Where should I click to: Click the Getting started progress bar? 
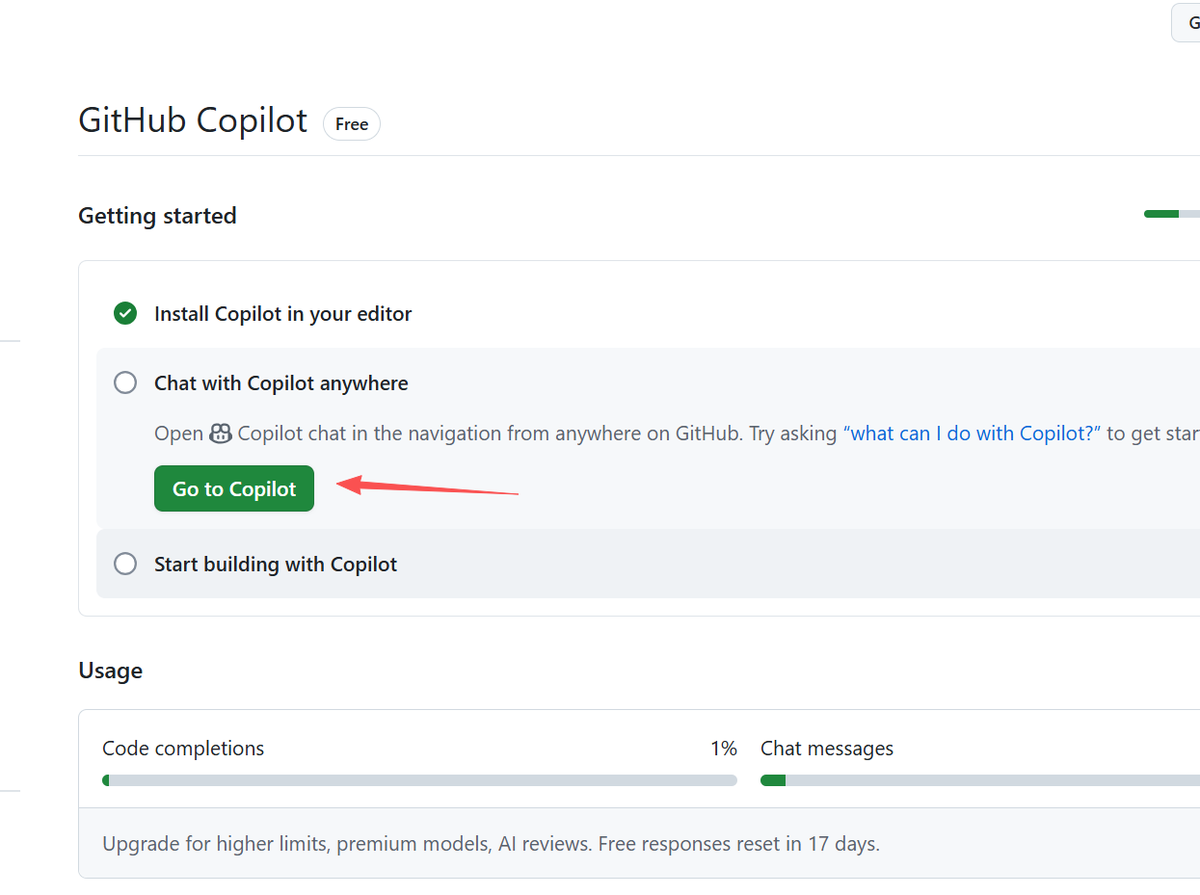click(1172, 213)
